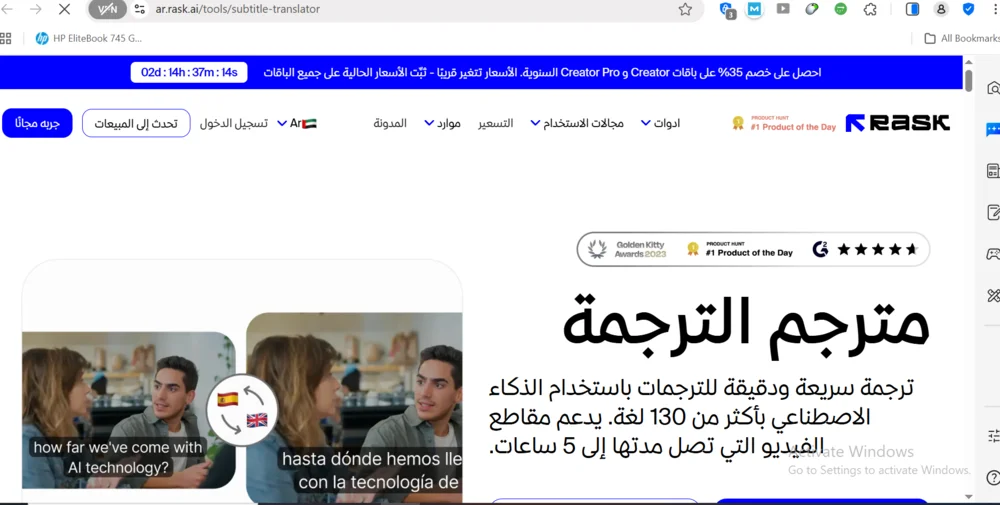Click the Product Hunt medal beside the Rask logo
The height and width of the screenshot is (505, 1000).
(738, 123)
